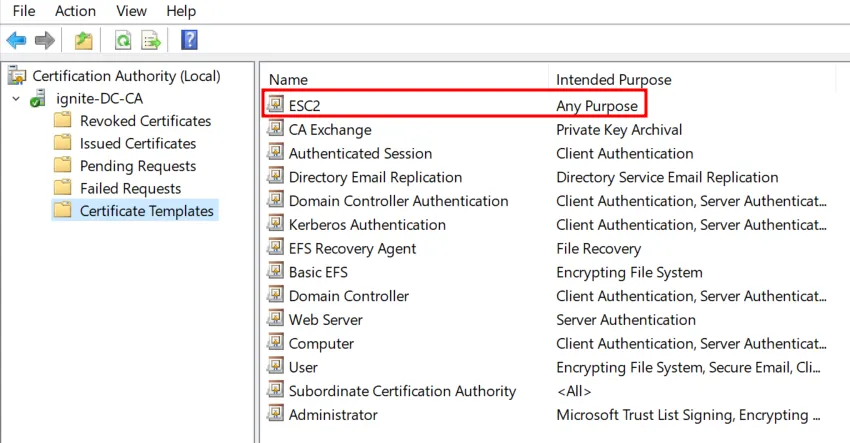Image resolution: width=850 pixels, height=443 pixels.
Task: Open the File menu
Action: pyautogui.click(x=24, y=11)
